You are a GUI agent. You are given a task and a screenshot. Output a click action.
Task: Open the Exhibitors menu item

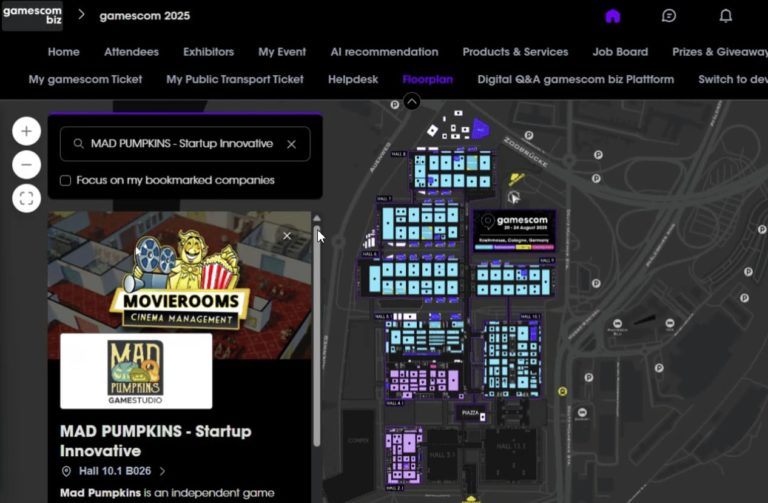(x=209, y=52)
